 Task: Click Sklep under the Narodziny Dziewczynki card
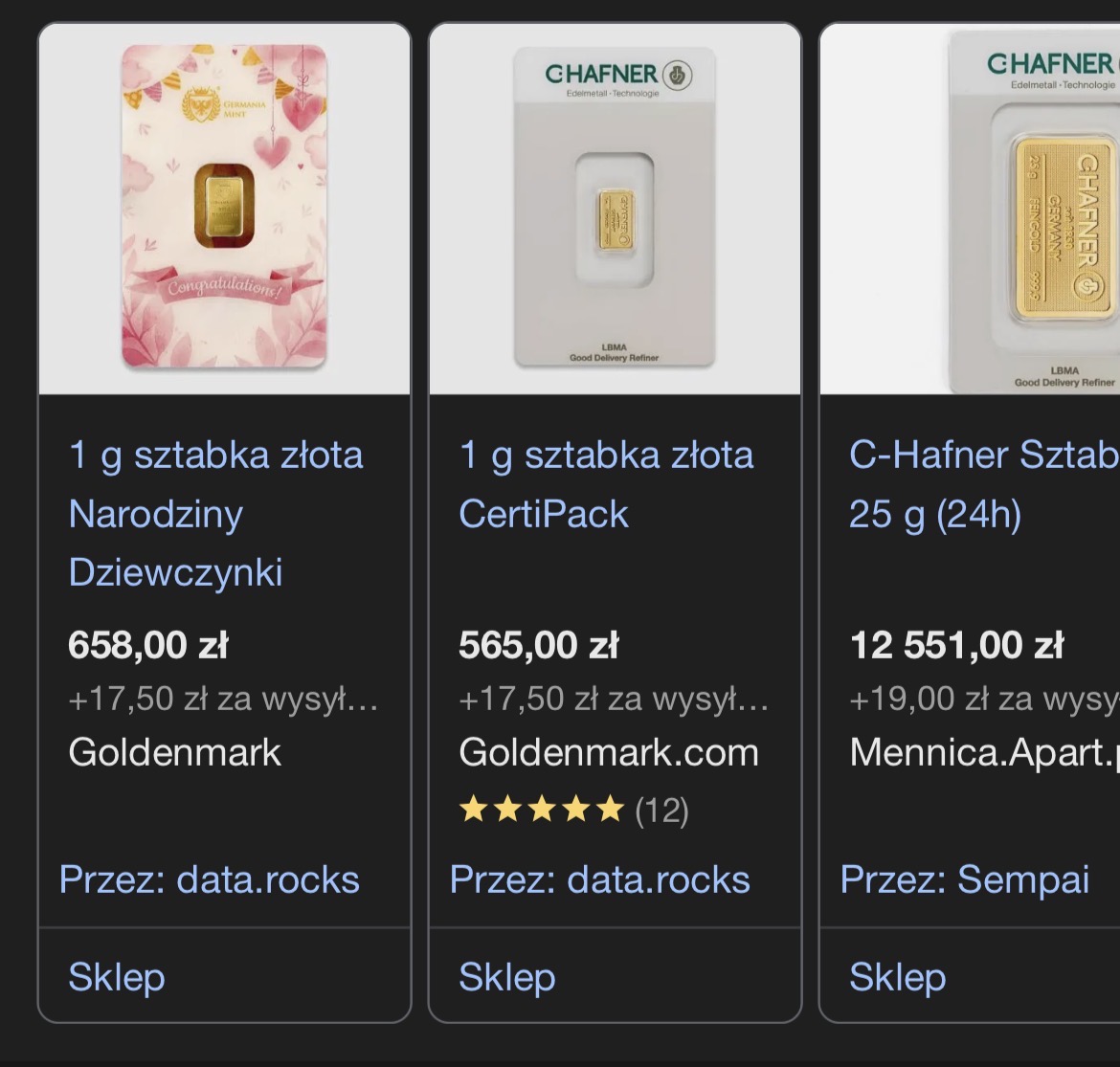[117, 977]
